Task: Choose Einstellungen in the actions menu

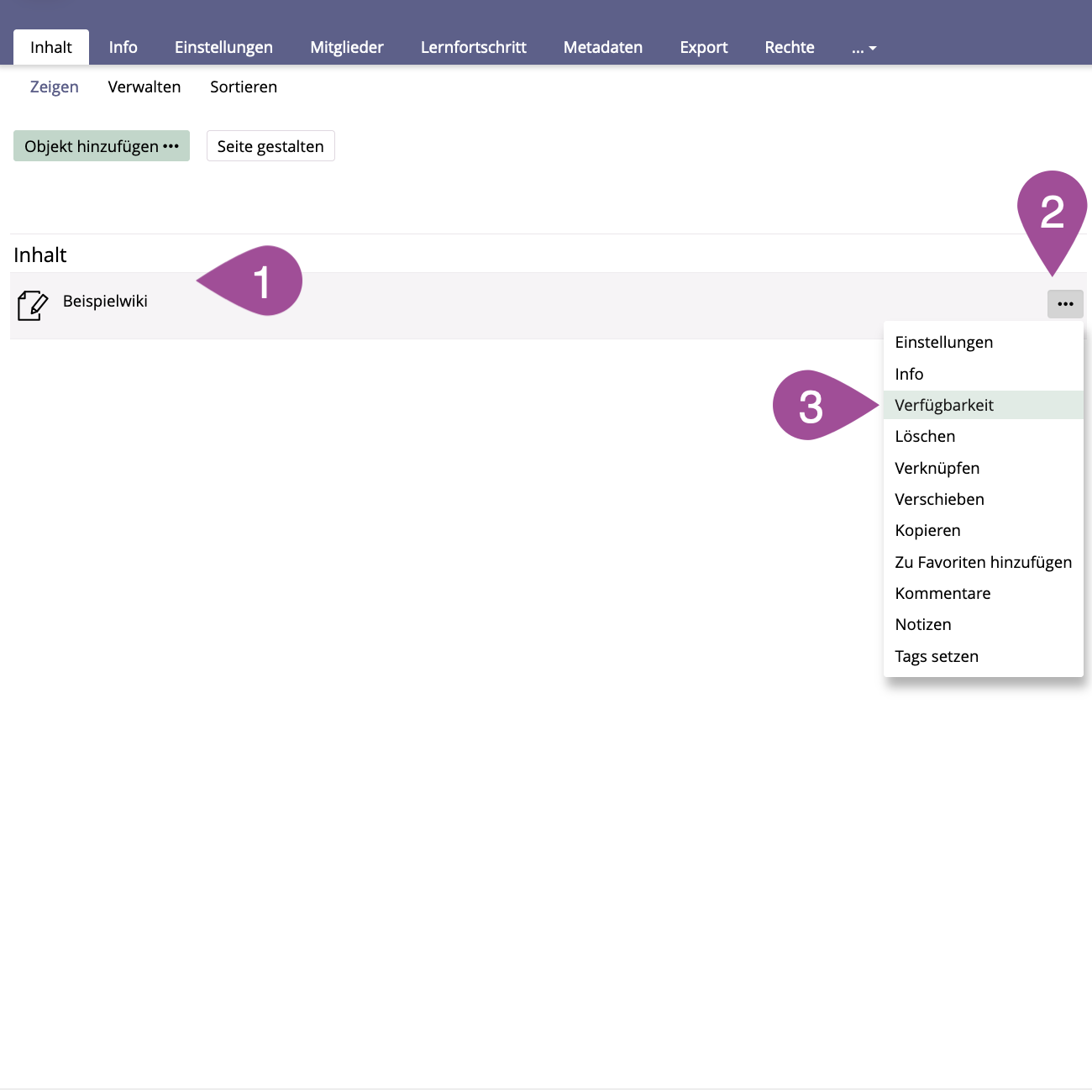Action: click(x=943, y=342)
